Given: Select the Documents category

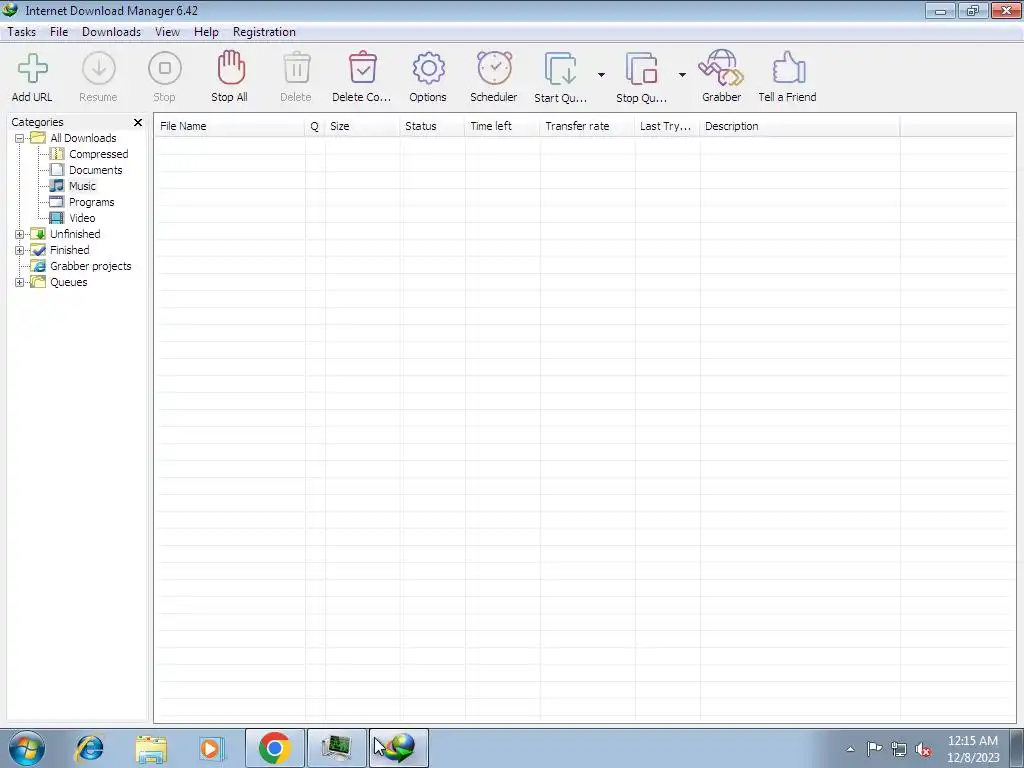Looking at the screenshot, I should point(95,170).
